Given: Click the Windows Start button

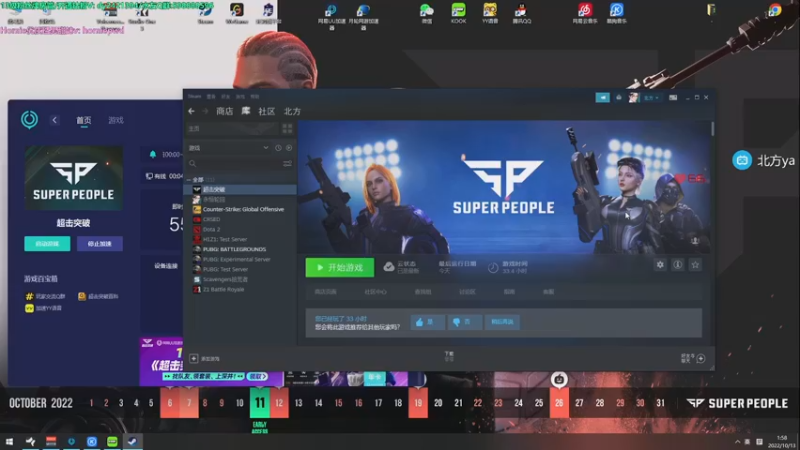Looking at the screenshot, I should [9, 442].
